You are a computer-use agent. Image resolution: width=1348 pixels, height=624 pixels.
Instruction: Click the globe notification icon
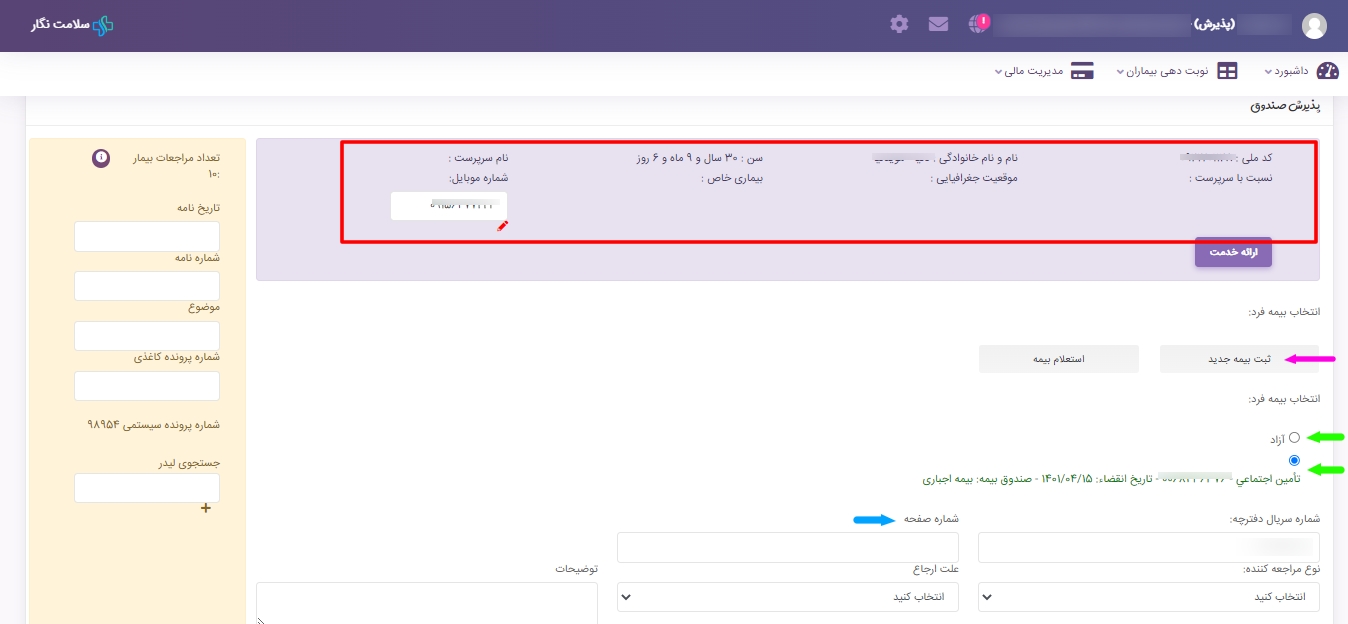pyautogui.click(x=979, y=25)
